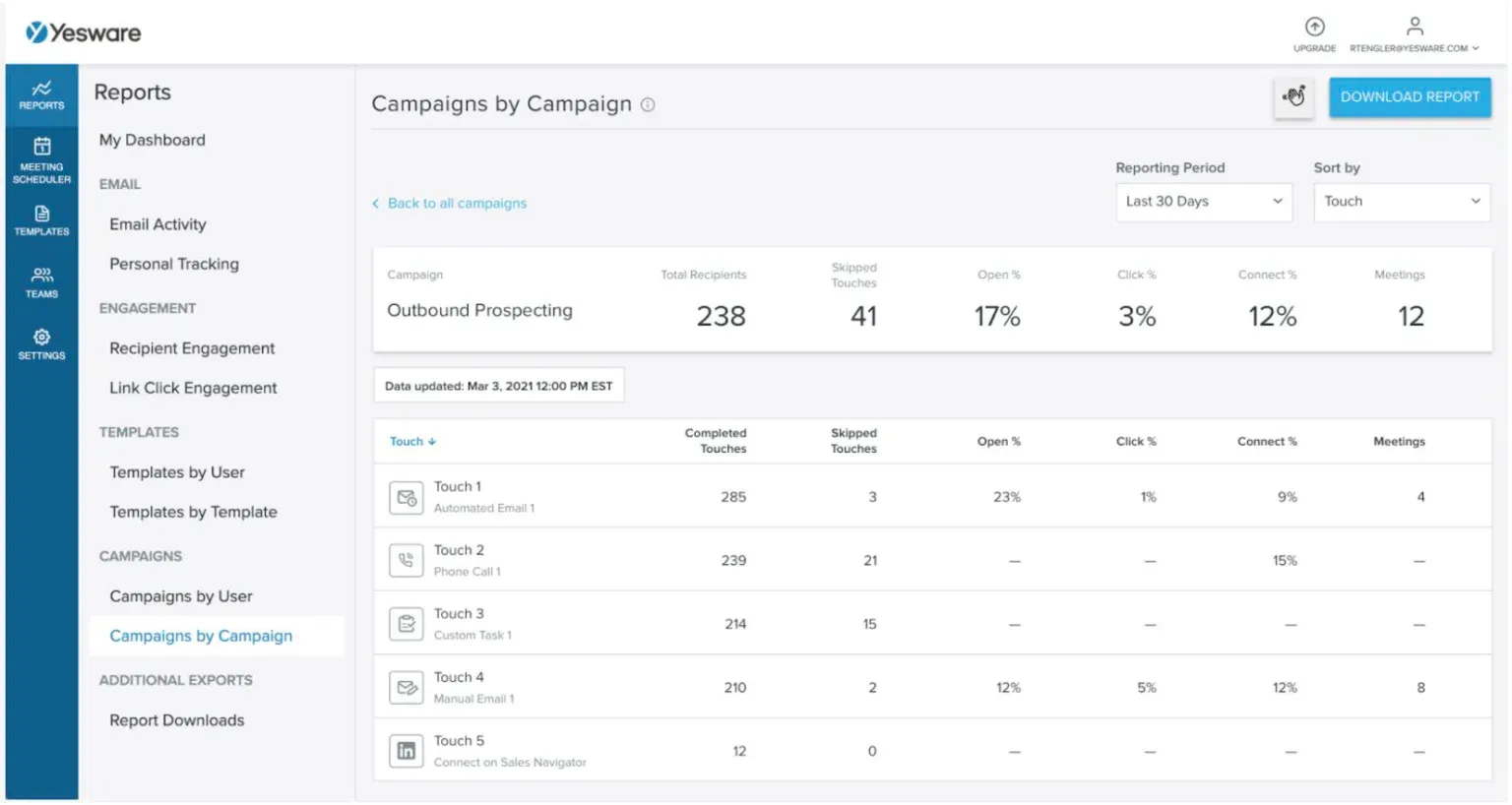
Task: Select the Templates icon in the sidebar
Action: tap(40, 218)
